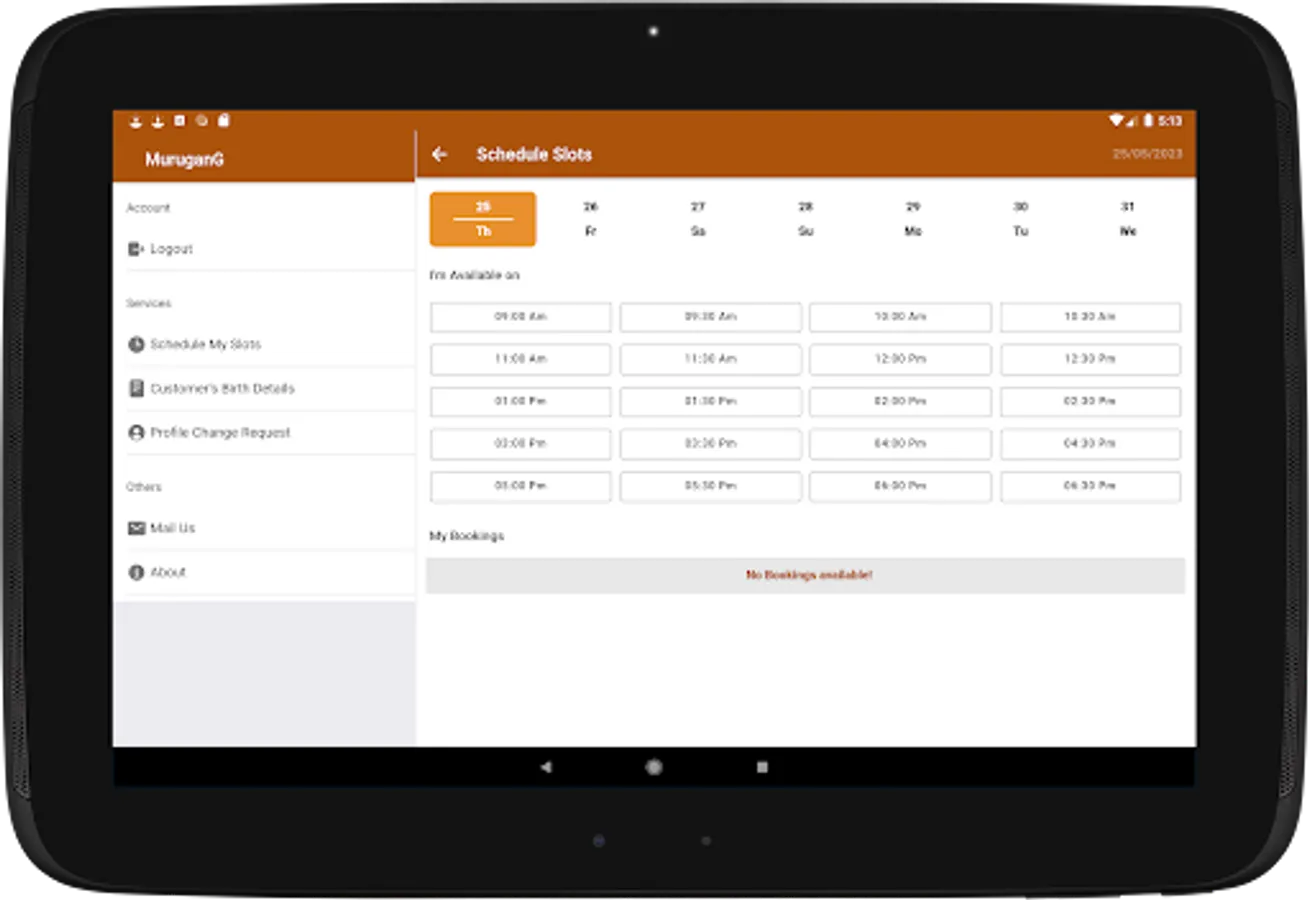This screenshot has width=1309, height=900.
Task: Mark 03:30 Pm as available
Action: point(711,444)
